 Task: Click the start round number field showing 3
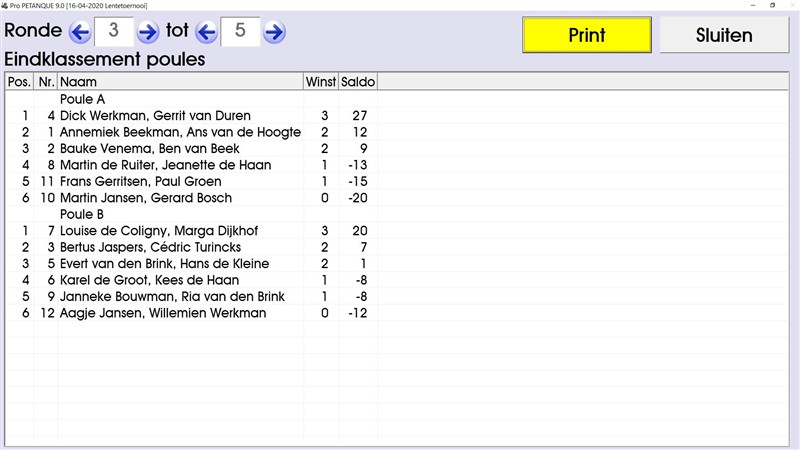[113, 32]
